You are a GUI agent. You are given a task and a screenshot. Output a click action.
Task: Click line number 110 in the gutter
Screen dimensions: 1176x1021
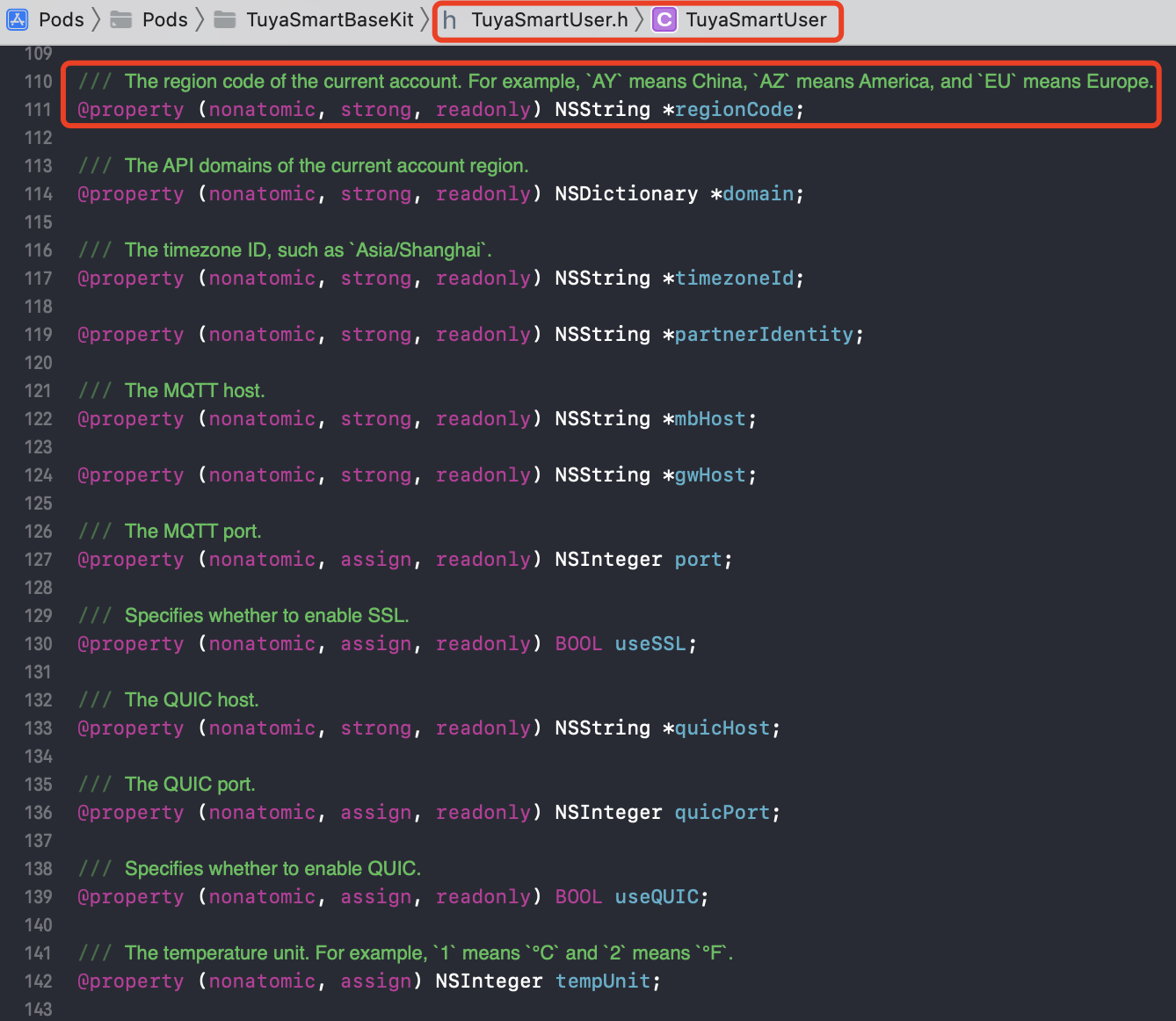(x=39, y=81)
